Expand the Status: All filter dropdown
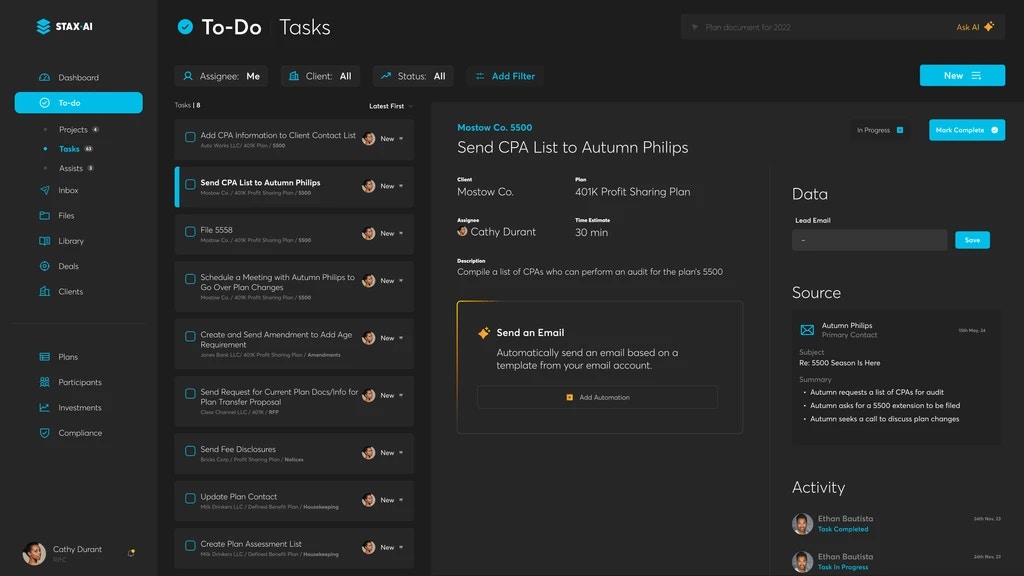The height and width of the screenshot is (576, 1024). [413, 76]
